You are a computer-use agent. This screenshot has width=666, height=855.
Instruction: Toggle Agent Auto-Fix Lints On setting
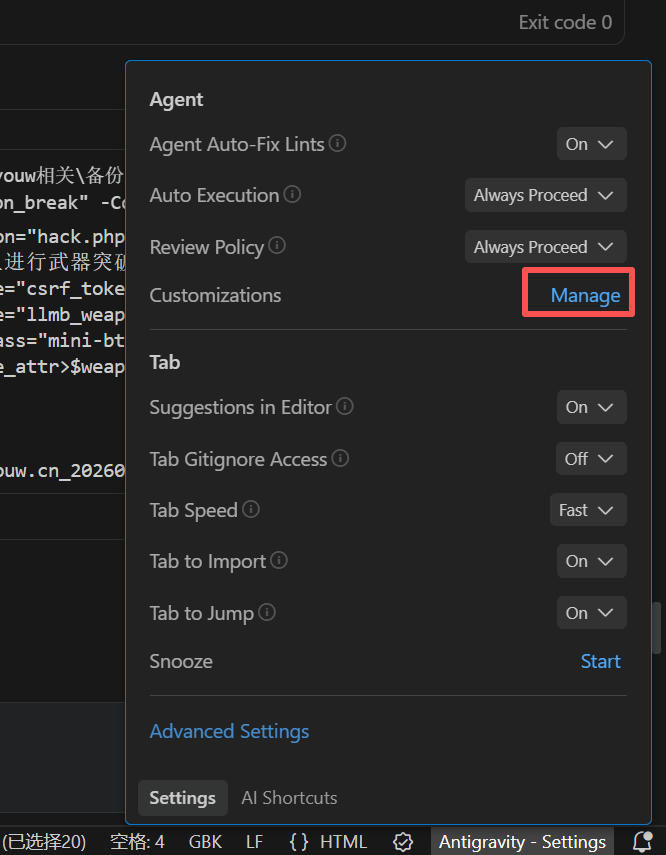591,144
